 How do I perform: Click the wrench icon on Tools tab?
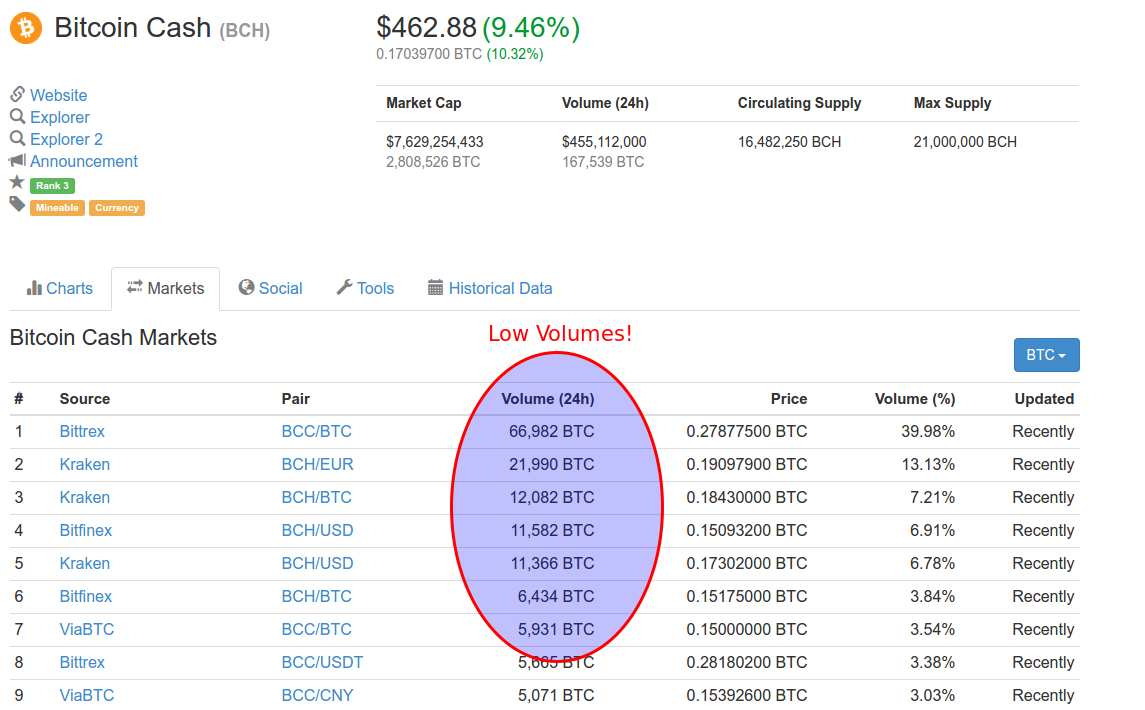point(344,287)
